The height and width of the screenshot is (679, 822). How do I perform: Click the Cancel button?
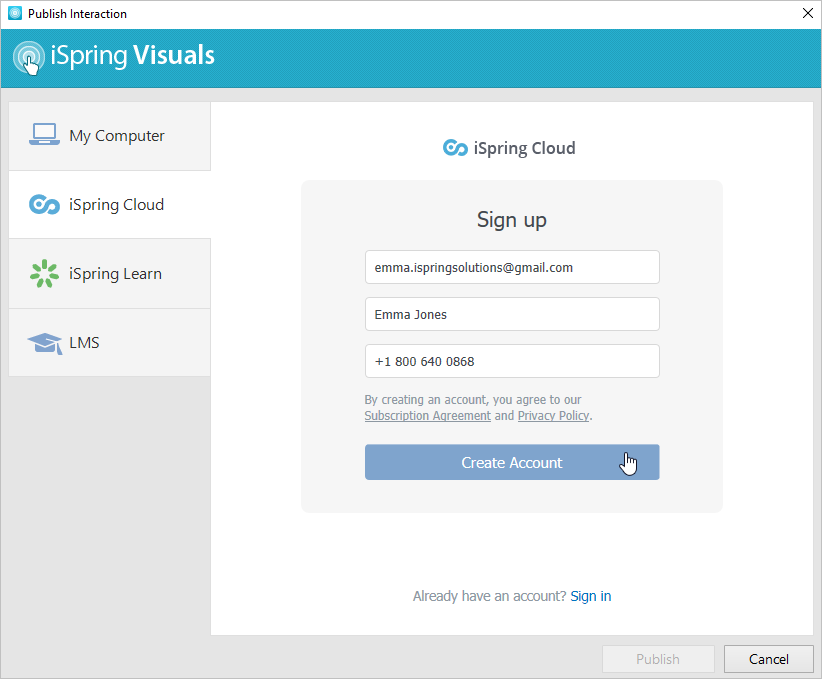(769, 659)
